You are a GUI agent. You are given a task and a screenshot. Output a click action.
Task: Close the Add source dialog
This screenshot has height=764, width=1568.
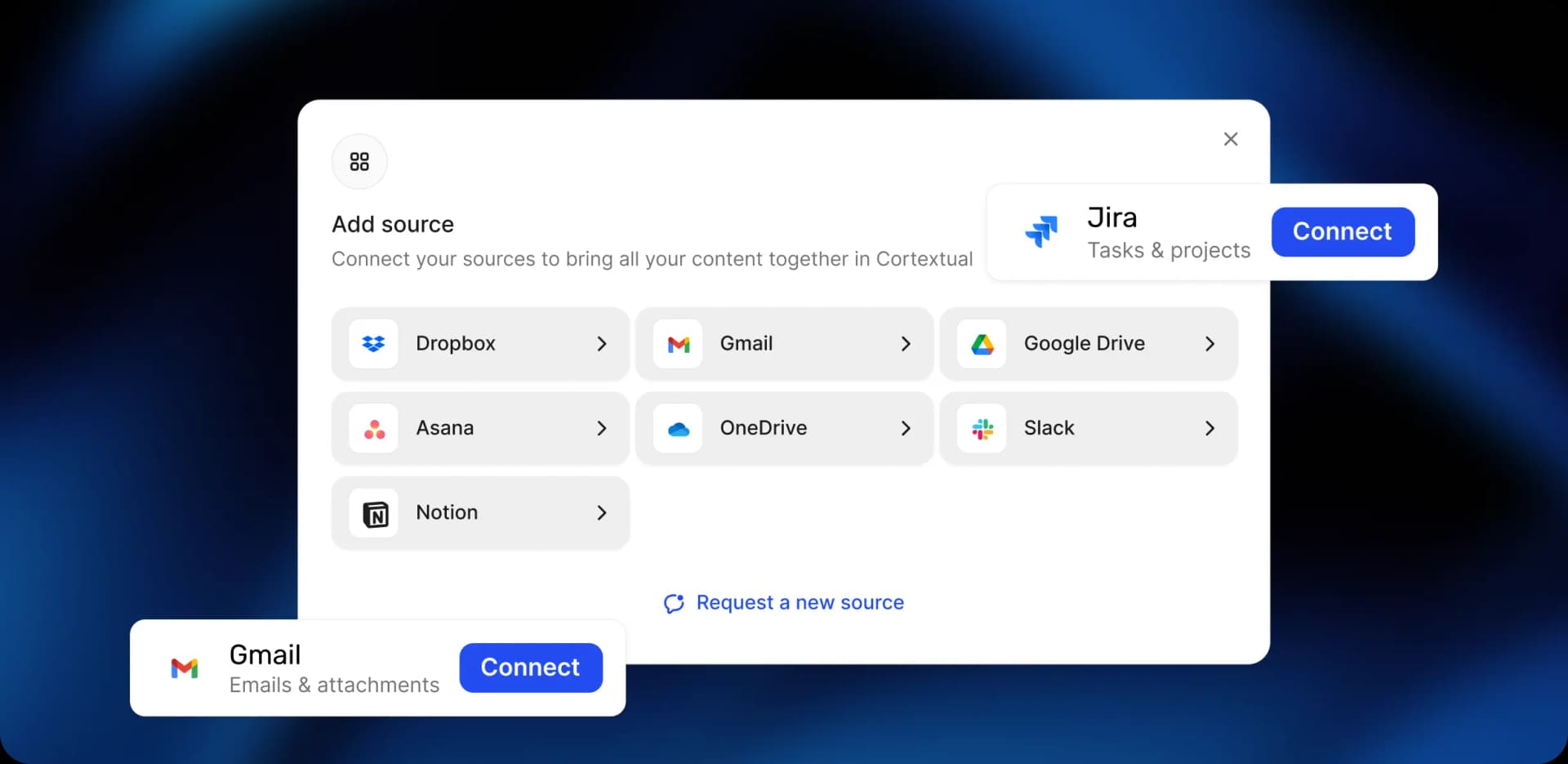[x=1231, y=139]
